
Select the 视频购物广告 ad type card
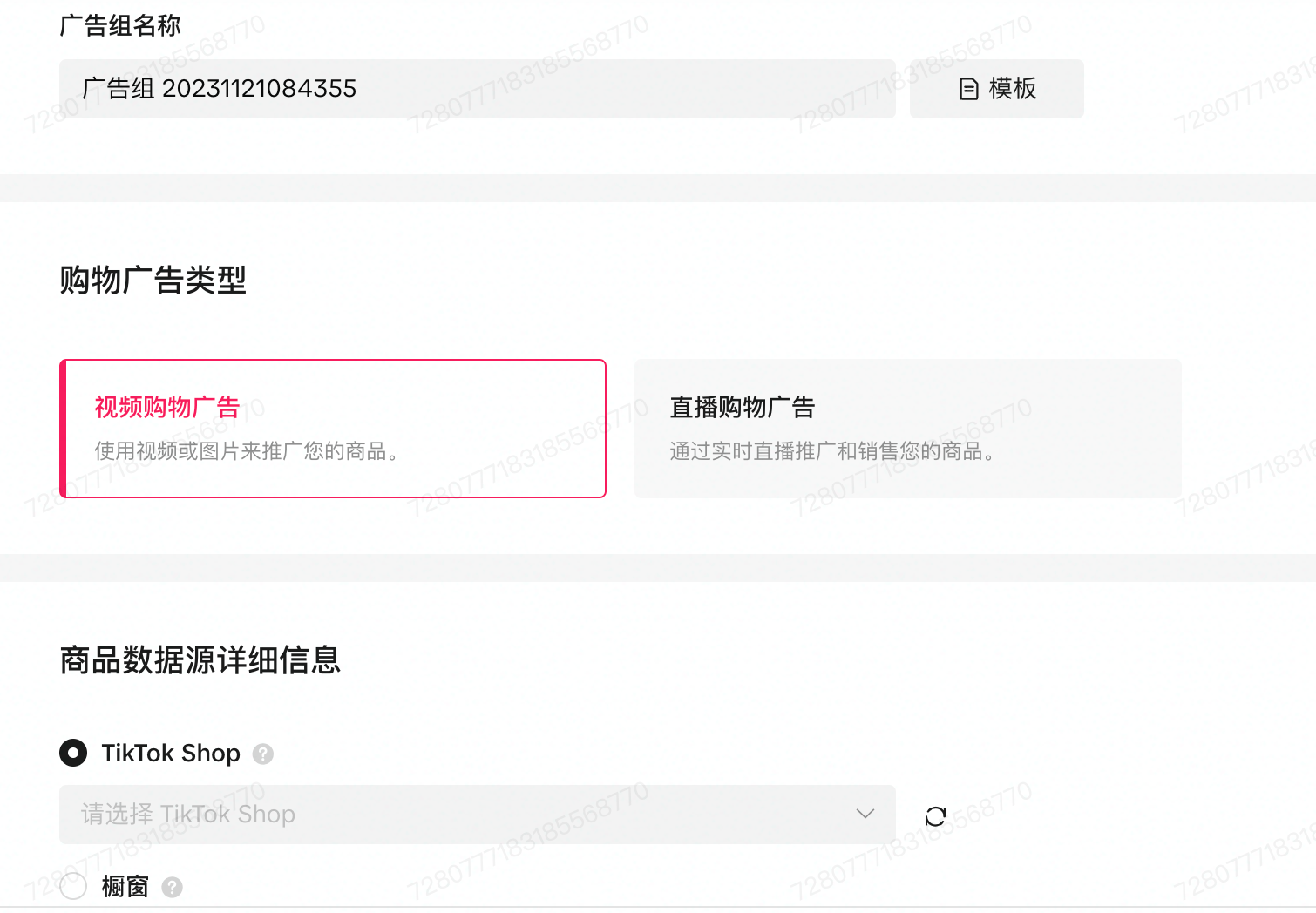[x=332, y=428]
